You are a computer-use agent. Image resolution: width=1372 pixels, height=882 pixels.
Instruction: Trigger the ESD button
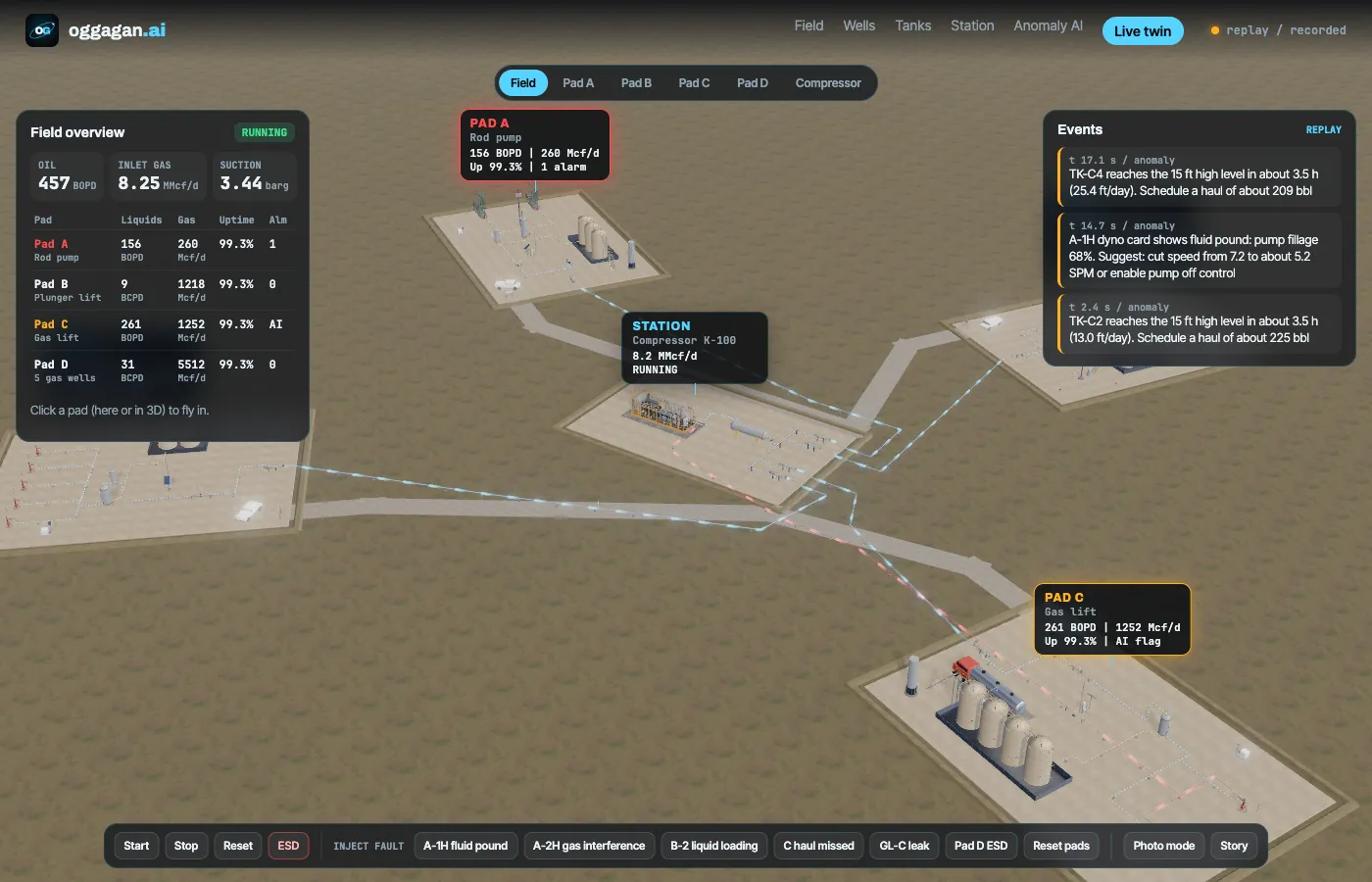coord(288,846)
